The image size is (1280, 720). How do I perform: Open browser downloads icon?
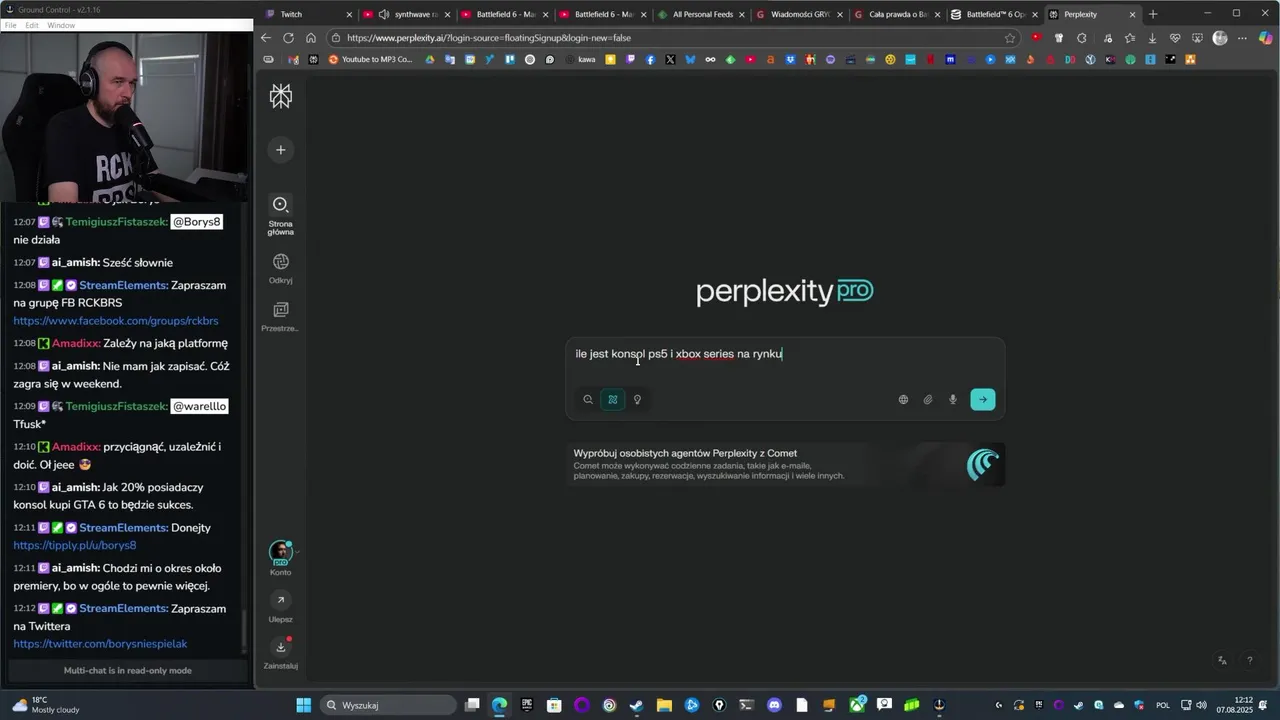[x=1152, y=38]
